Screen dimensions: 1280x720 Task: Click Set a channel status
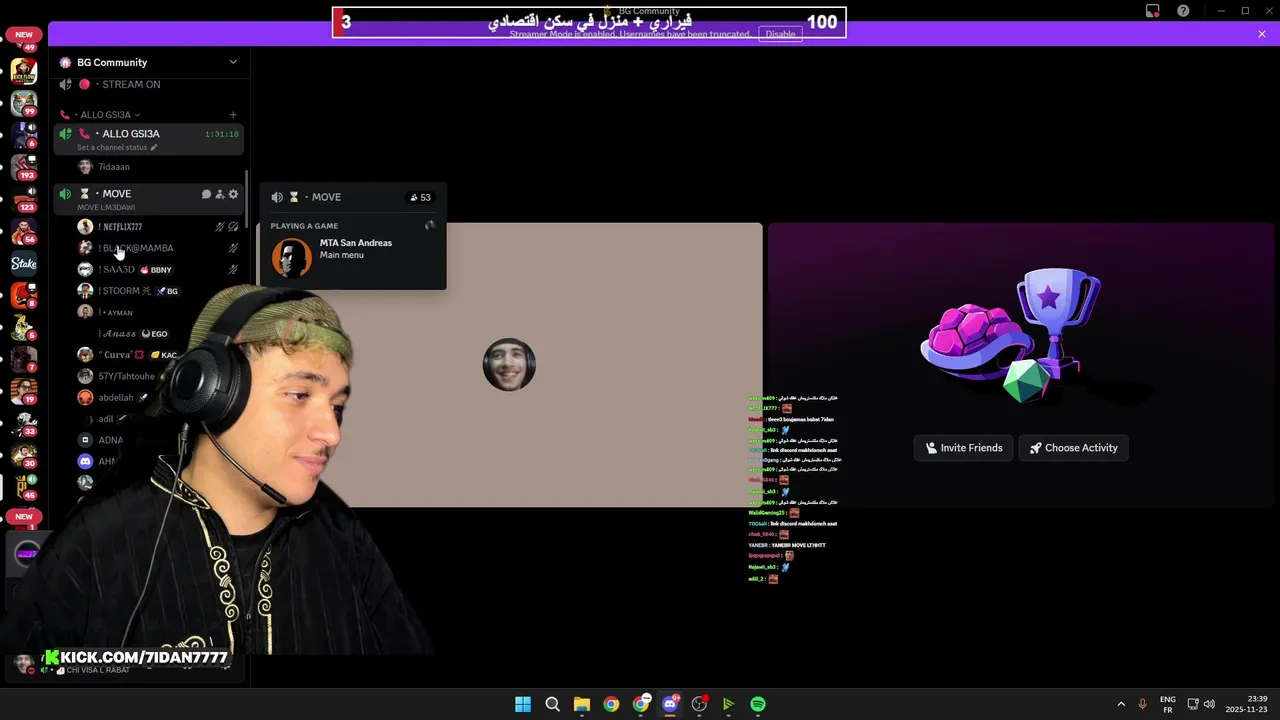pos(117,148)
